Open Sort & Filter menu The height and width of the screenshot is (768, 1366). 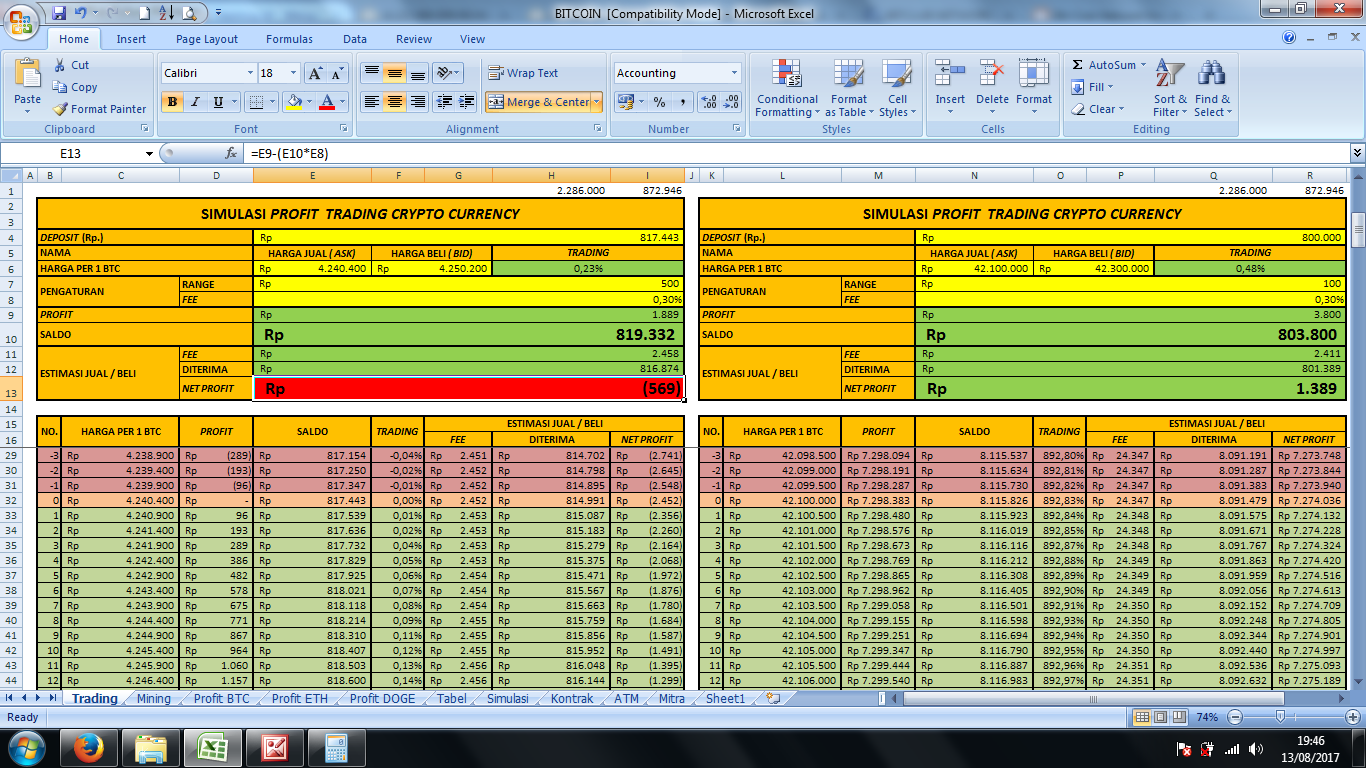click(x=1170, y=88)
